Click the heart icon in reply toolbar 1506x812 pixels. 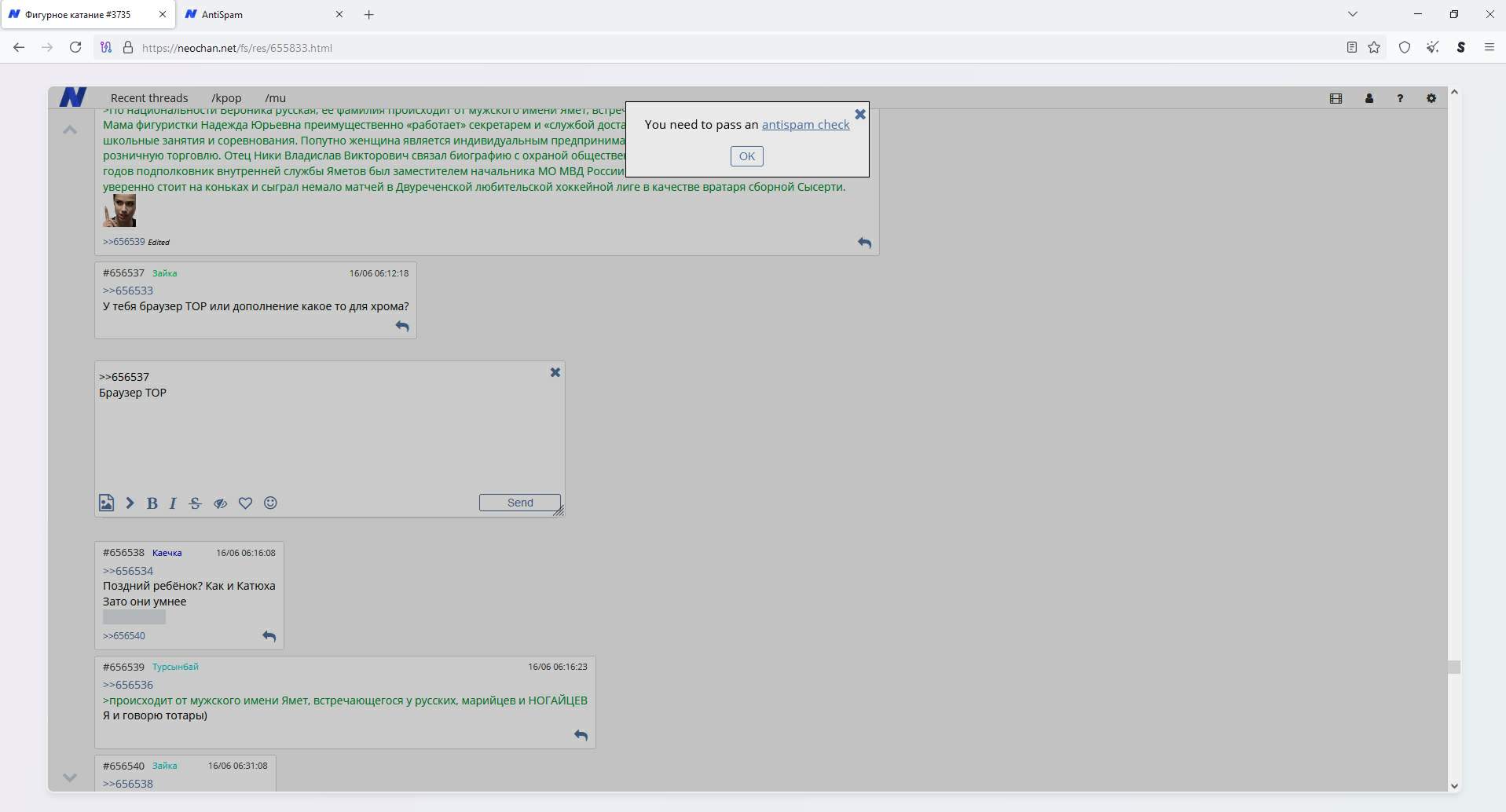245,503
